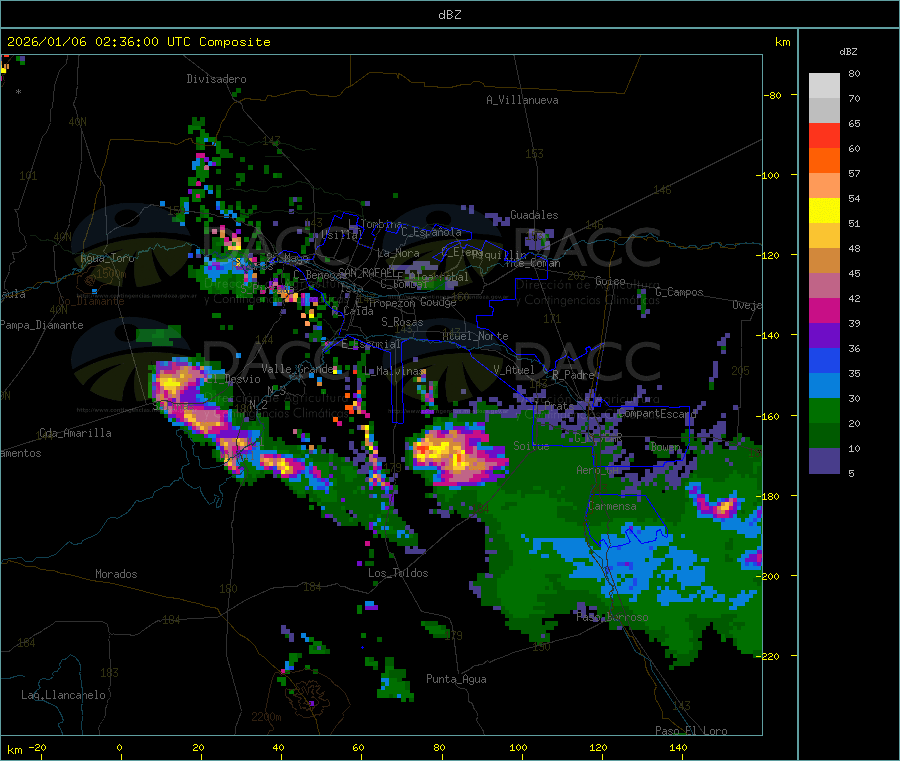This screenshot has height=761, width=900.
Task: Click the Los_Toldos map label
Action: click(x=398, y=573)
